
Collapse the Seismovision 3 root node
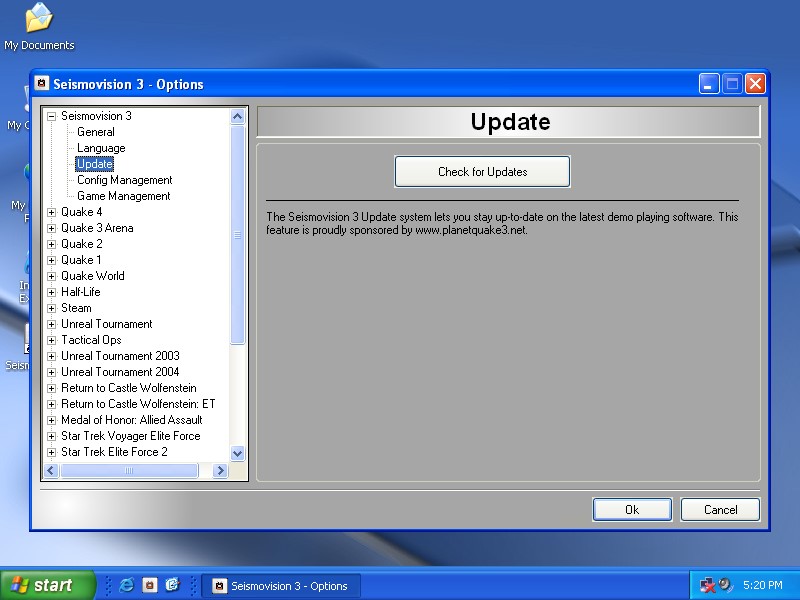click(x=52, y=116)
